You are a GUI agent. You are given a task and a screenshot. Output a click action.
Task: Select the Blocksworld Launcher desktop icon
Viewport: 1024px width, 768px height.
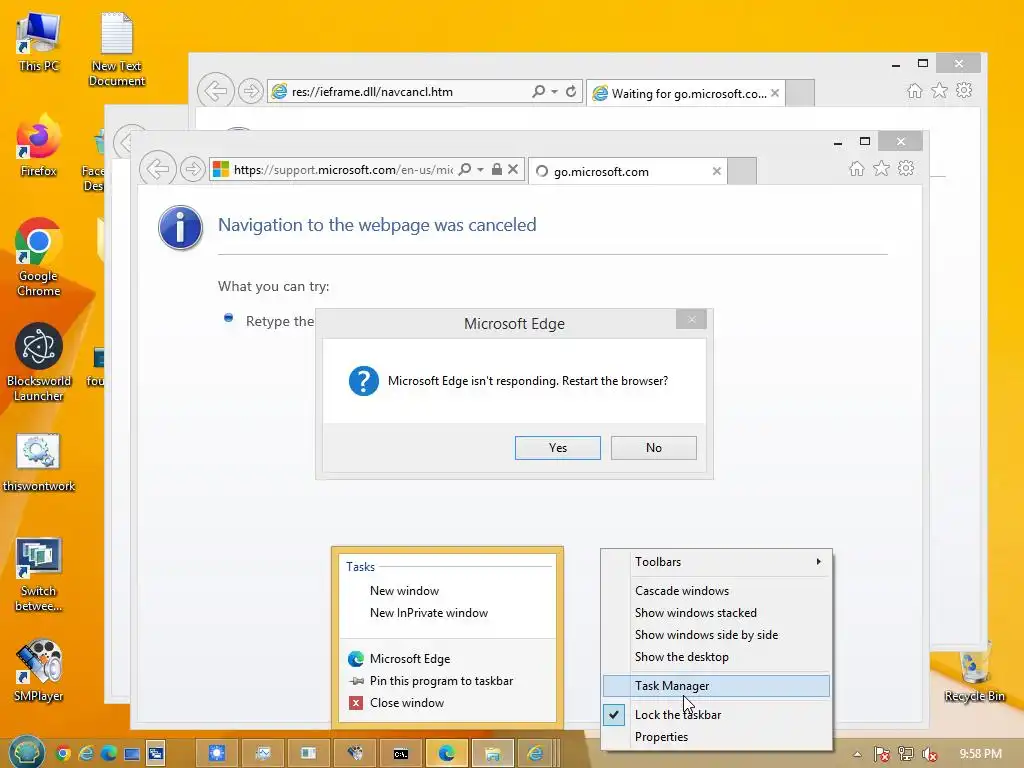(39, 362)
